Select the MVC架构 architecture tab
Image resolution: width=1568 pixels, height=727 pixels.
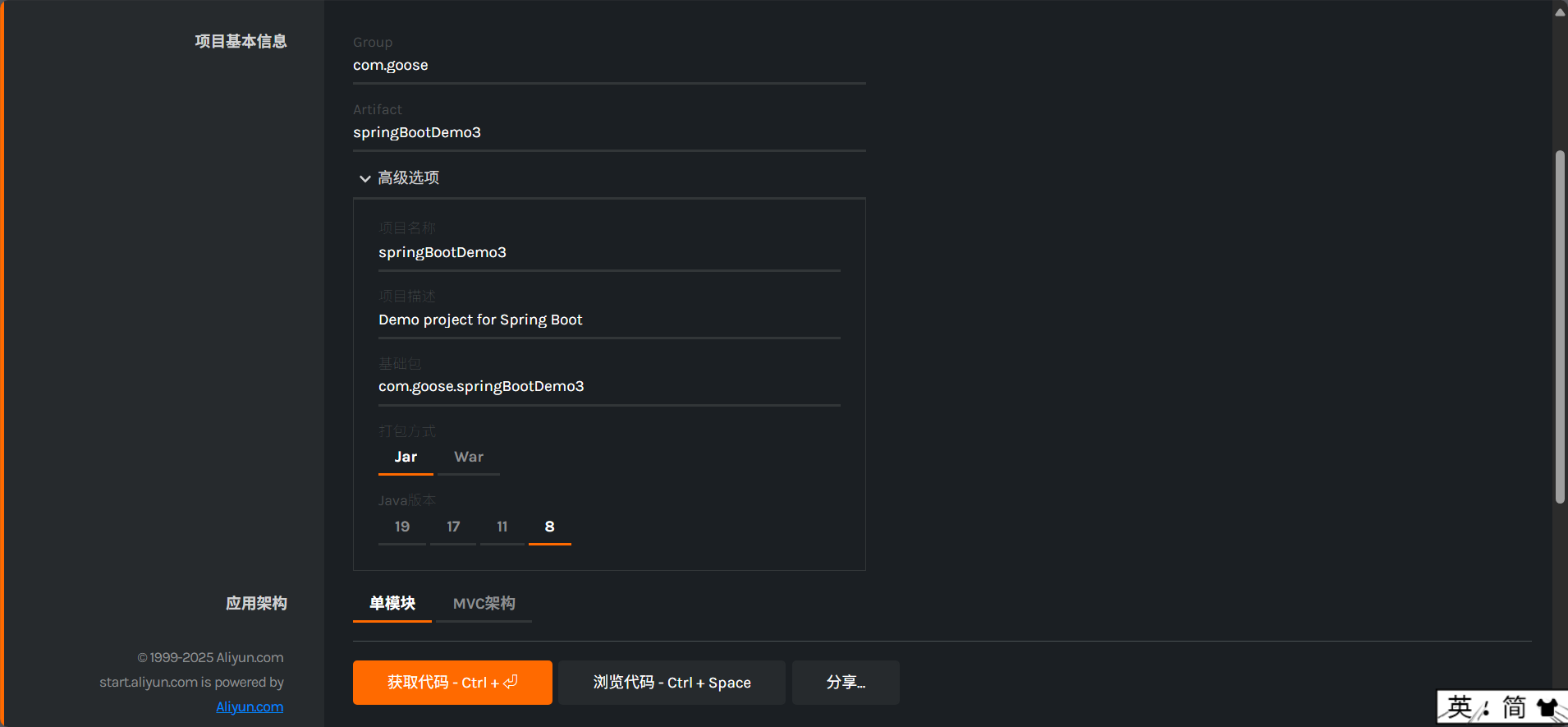pos(484,604)
